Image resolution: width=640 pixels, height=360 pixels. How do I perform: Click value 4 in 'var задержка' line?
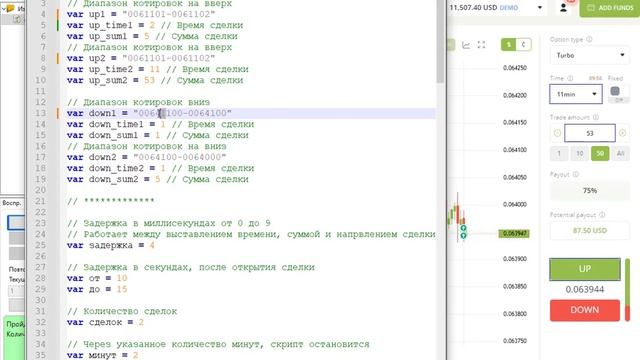[152, 245]
